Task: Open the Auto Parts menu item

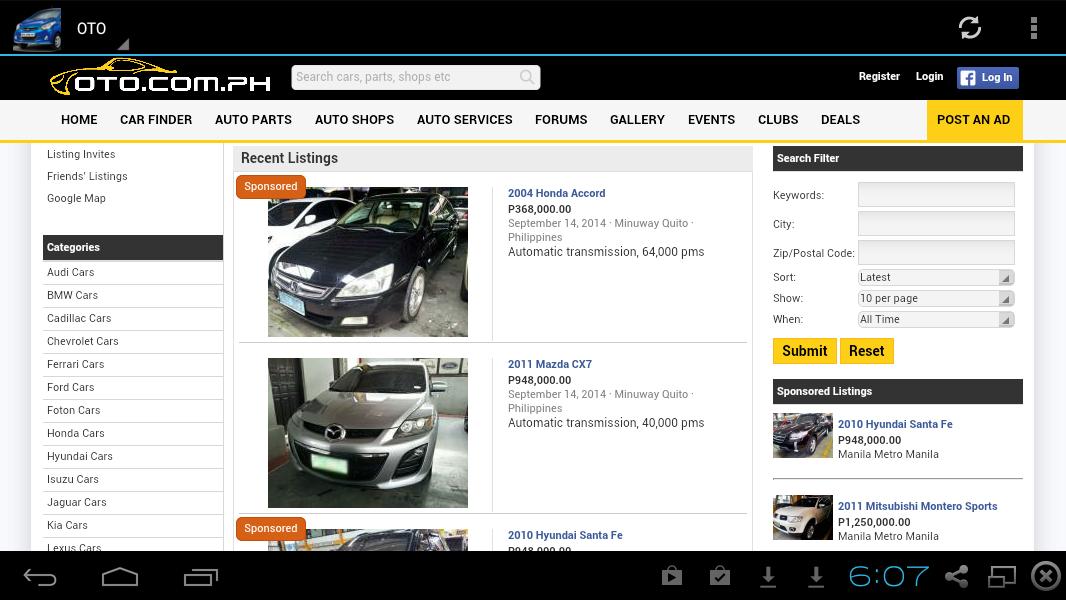Action: pos(253,120)
